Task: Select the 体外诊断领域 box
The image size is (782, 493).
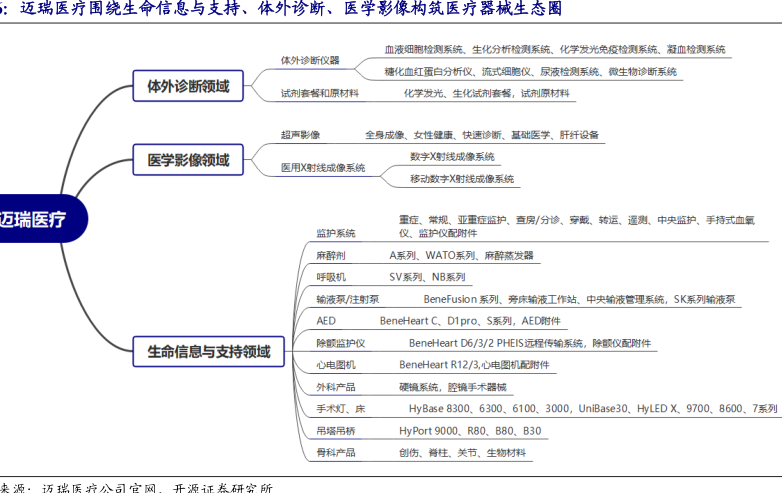Action: (x=188, y=86)
